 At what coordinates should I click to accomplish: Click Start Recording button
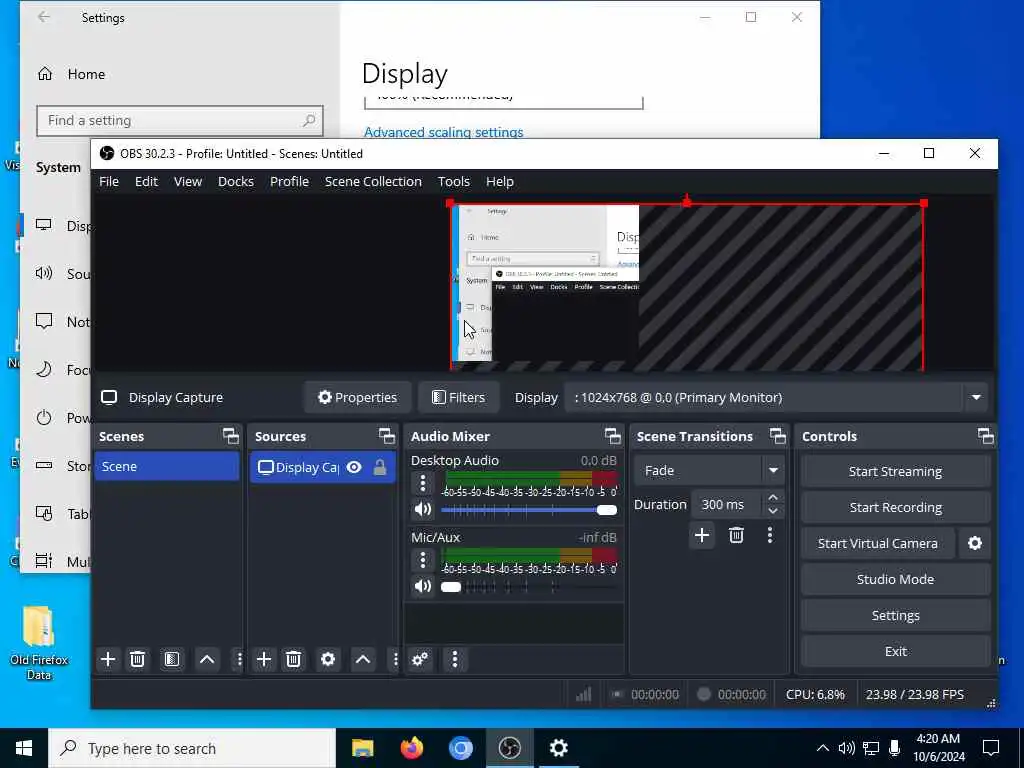pos(895,507)
